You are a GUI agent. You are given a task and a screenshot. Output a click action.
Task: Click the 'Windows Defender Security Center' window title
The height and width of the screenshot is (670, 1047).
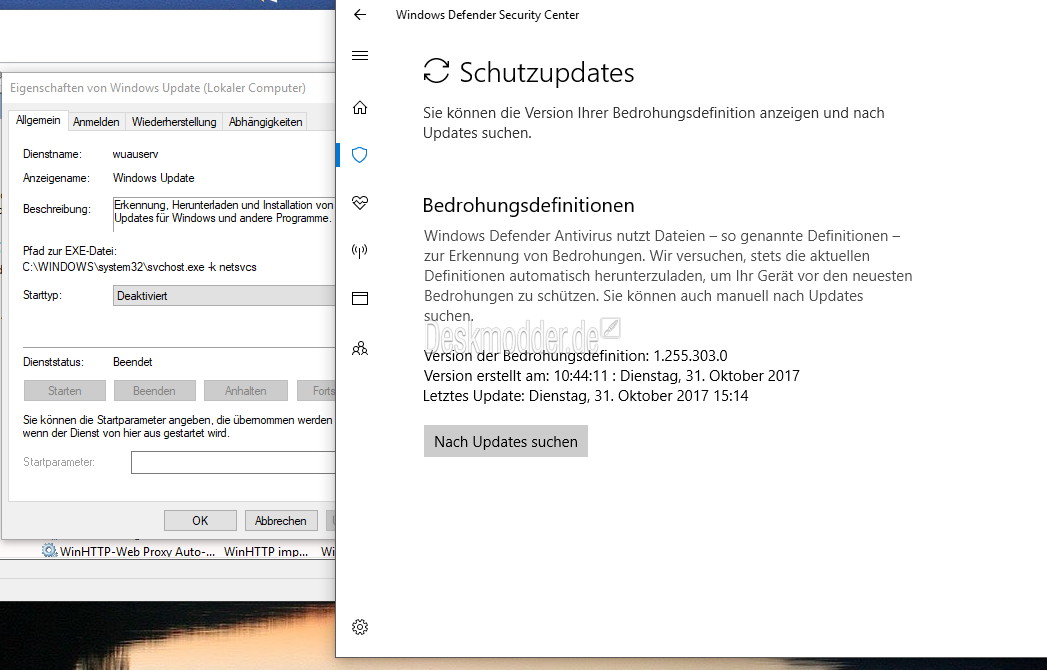pyautogui.click(x=487, y=15)
